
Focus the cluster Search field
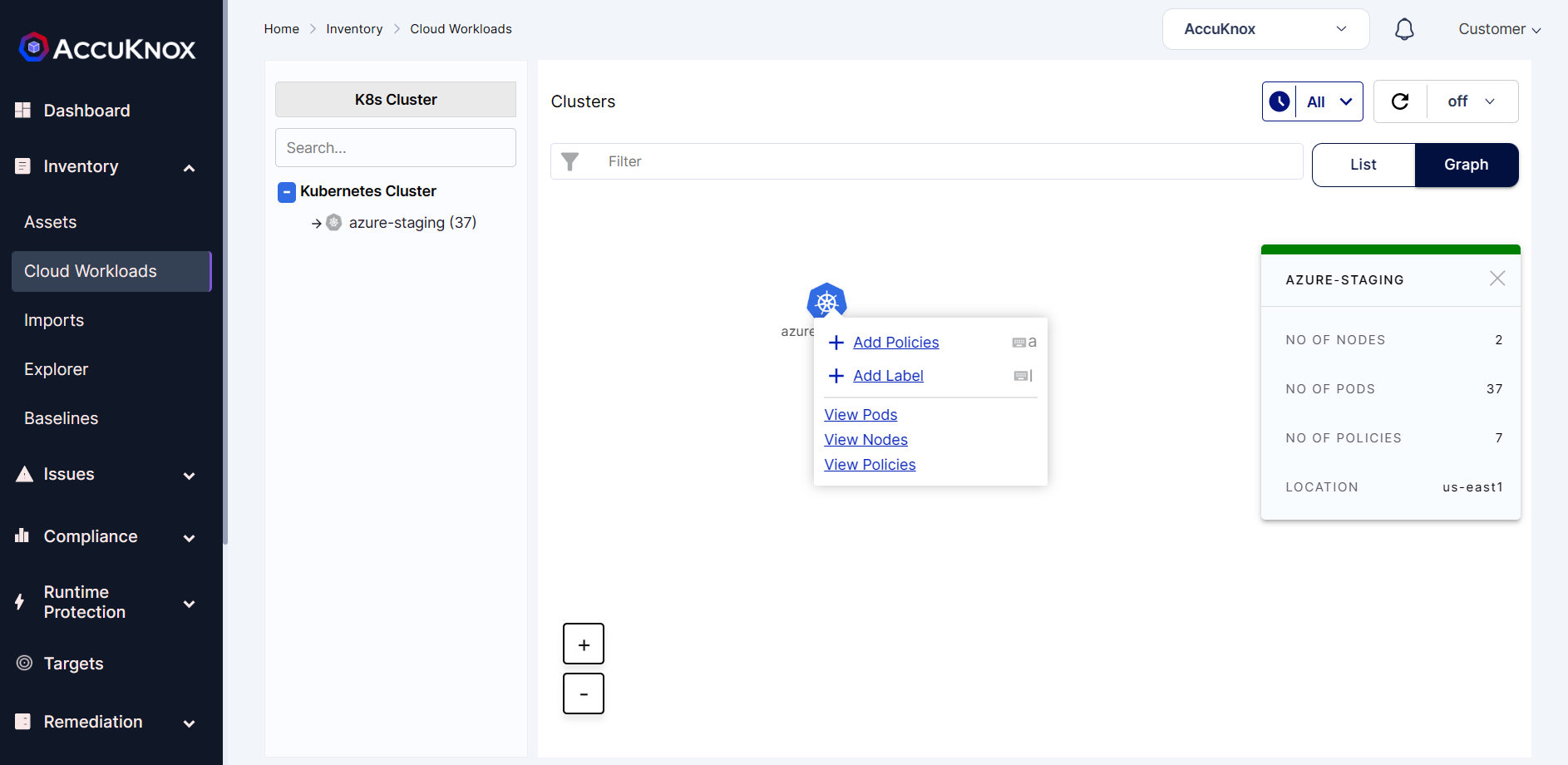pyautogui.click(x=396, y=147)
